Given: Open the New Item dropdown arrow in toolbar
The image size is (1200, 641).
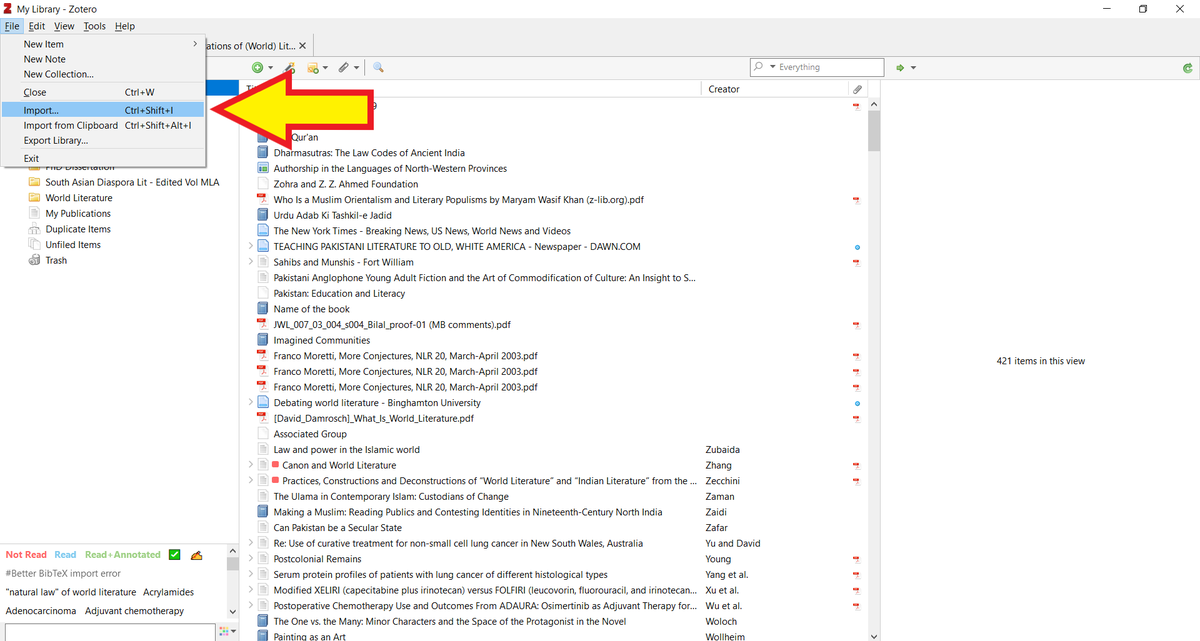Looking at the screenshot, I should pyautogui.click(x=270, y=67).
